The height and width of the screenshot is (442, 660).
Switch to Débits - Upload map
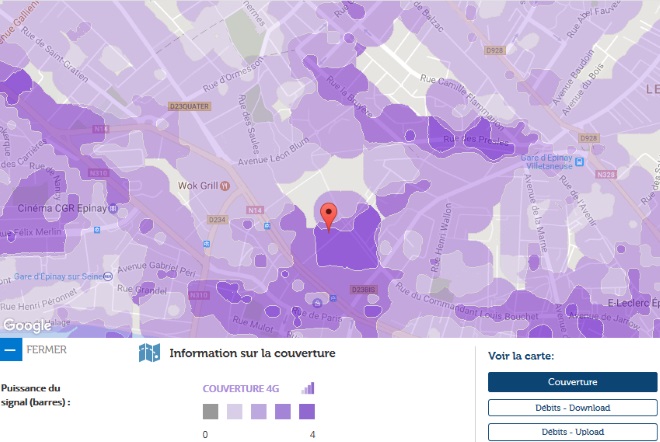tap(572, 432)
